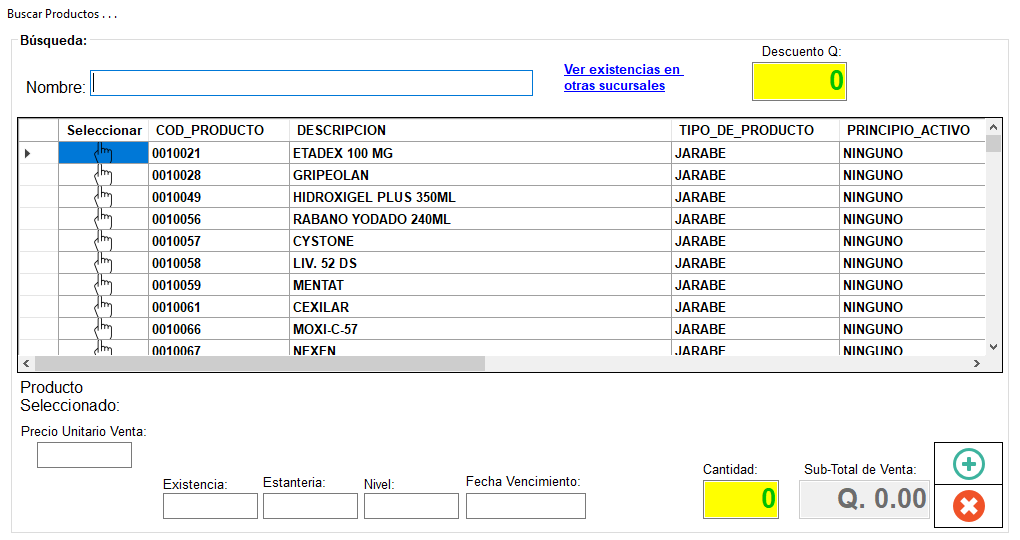Select HIDROXIGEL PLUS 350ML using hand icon
Viewport: 1020px width, 540px height.
pos(104,197)
